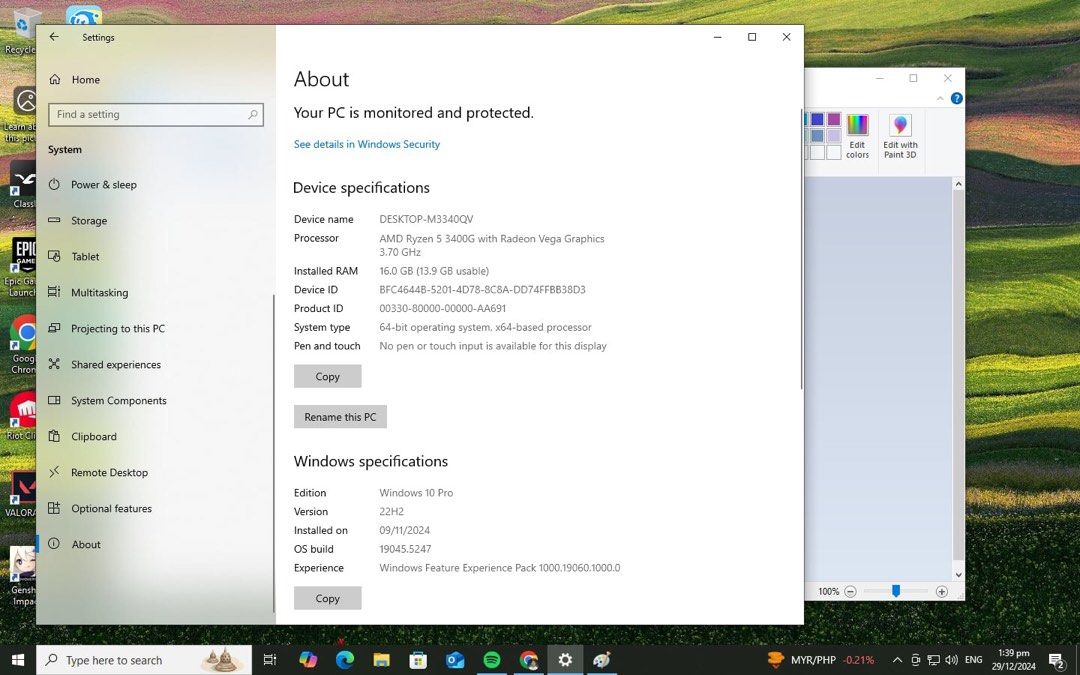
Task: Open Paint help with question mark icon
Action: 956,98
